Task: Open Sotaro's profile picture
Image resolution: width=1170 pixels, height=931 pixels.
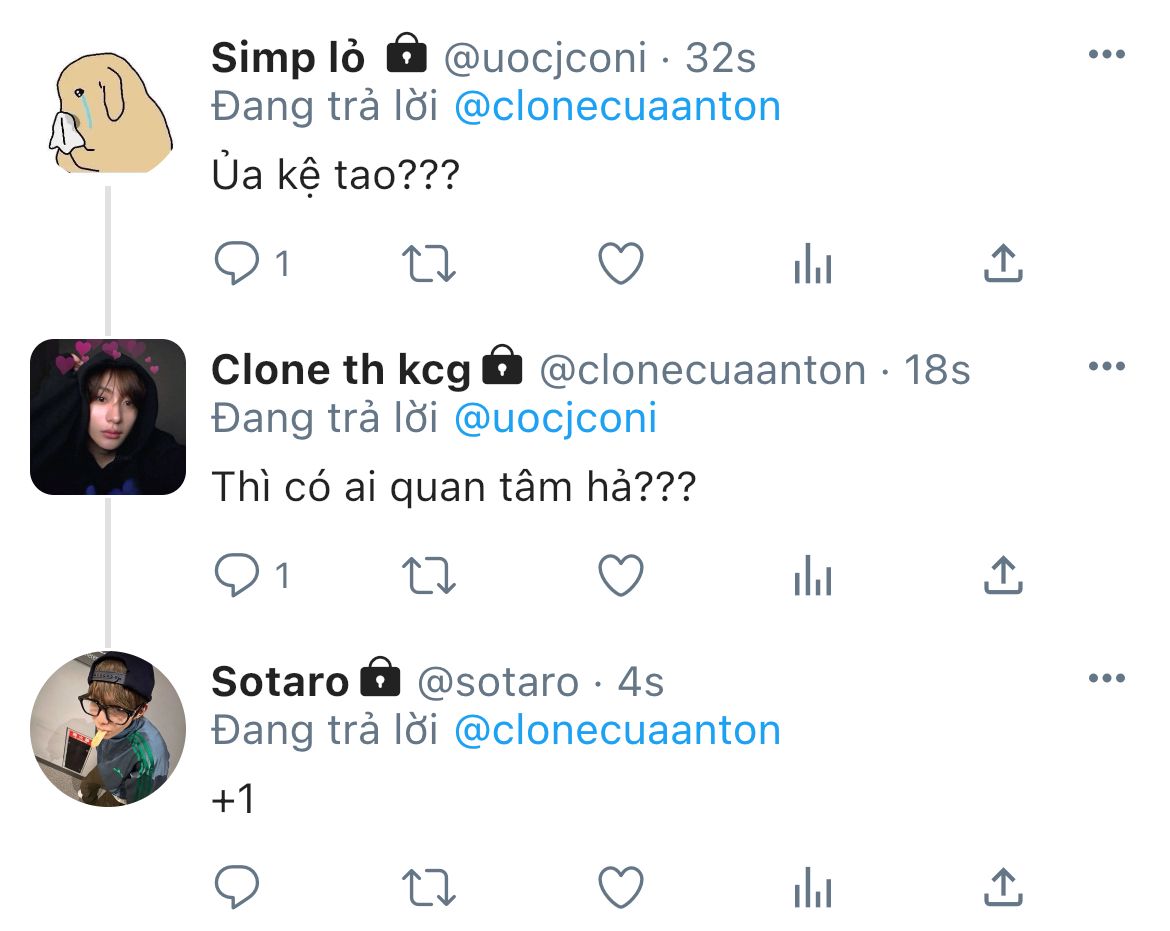Action: pyautogui.click(x=108, y=729)
